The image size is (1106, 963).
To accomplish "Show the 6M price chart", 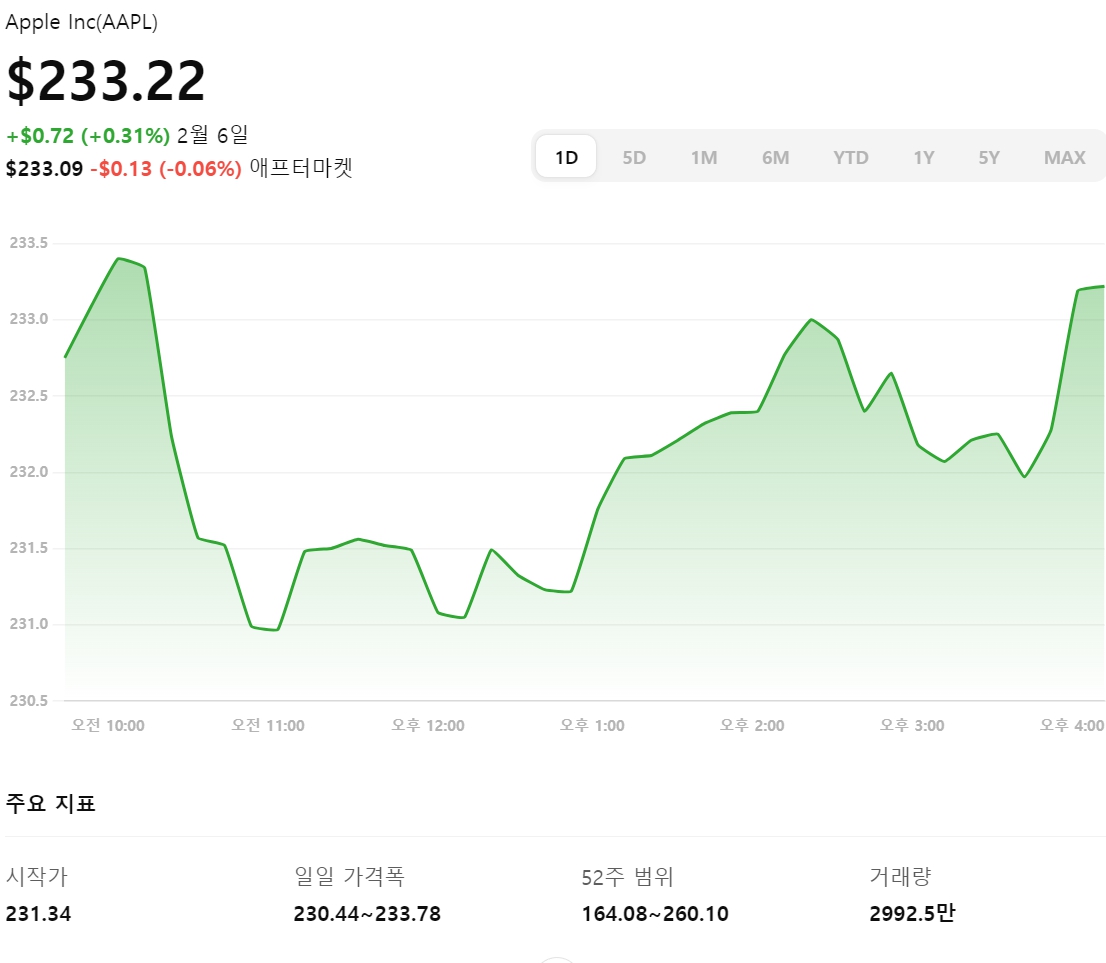I will click(x=775, y=157).
